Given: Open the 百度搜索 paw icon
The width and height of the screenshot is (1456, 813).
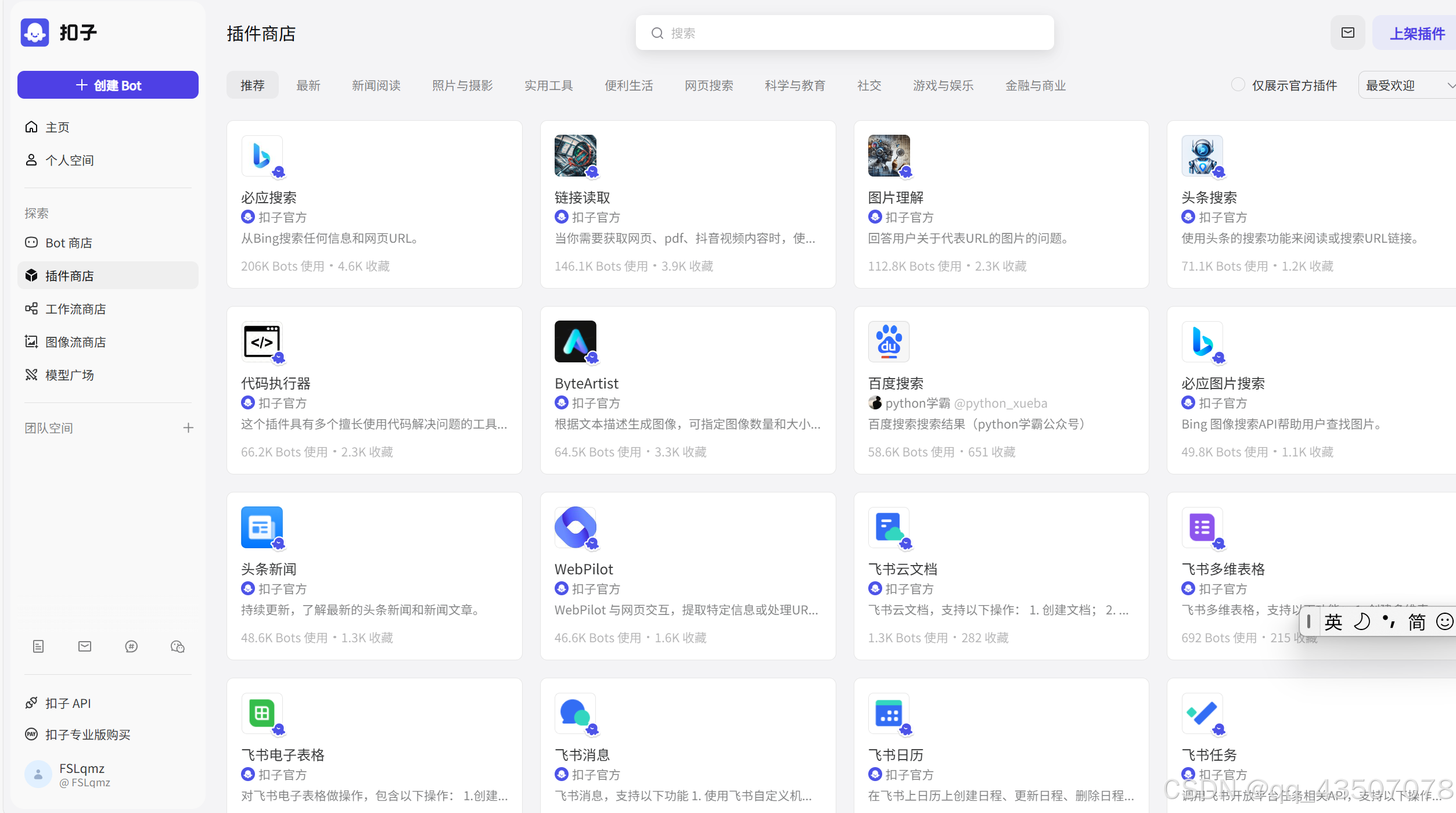Looking at the screenshot, I should pyautogui.click(x=889, y=341).
